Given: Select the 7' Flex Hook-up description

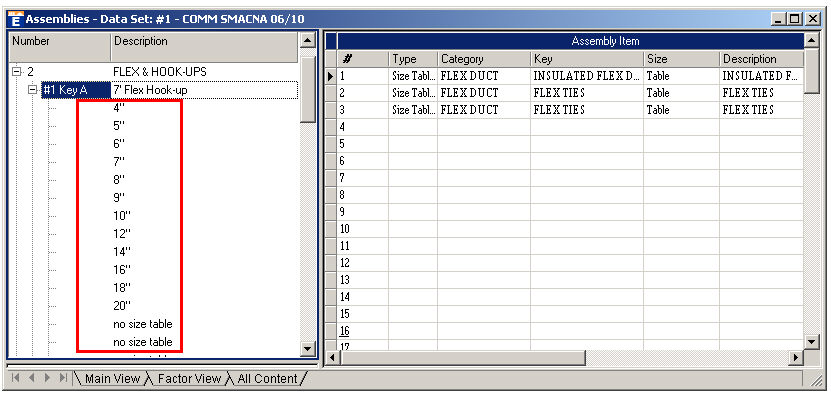Looking at the screenshot, I should [151, 90].
